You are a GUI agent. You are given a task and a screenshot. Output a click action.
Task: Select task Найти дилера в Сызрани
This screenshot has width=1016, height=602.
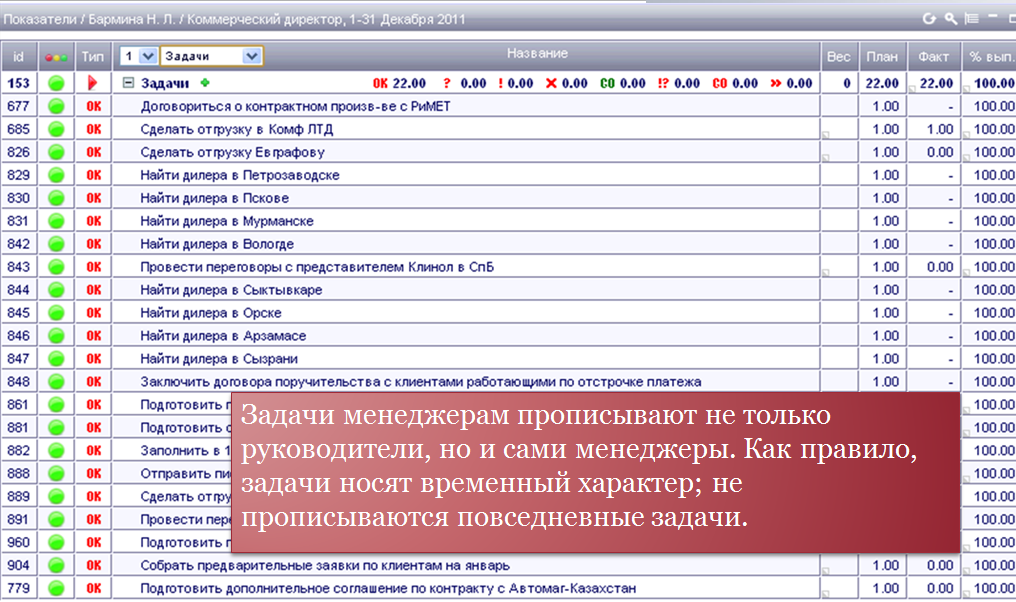point(219,359)
